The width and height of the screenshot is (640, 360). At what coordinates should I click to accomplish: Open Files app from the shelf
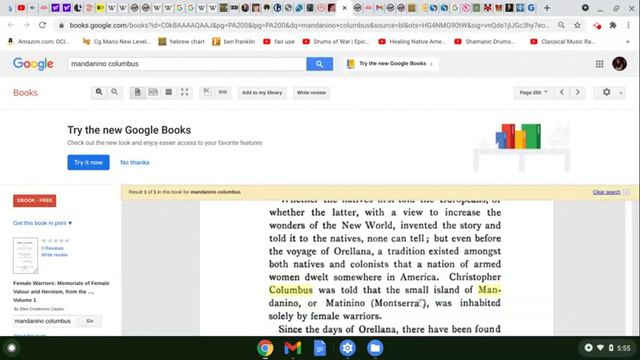pyautogui.click(x=375, y=348)
